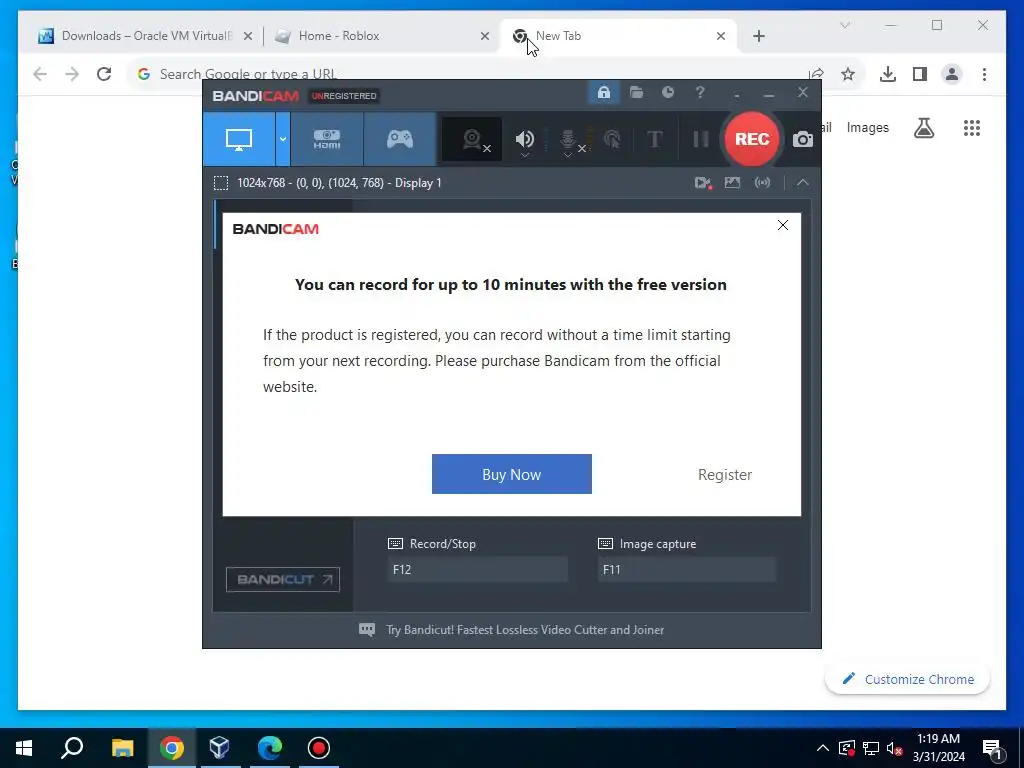Select Bandicam screen recording mode

[239, 139]
